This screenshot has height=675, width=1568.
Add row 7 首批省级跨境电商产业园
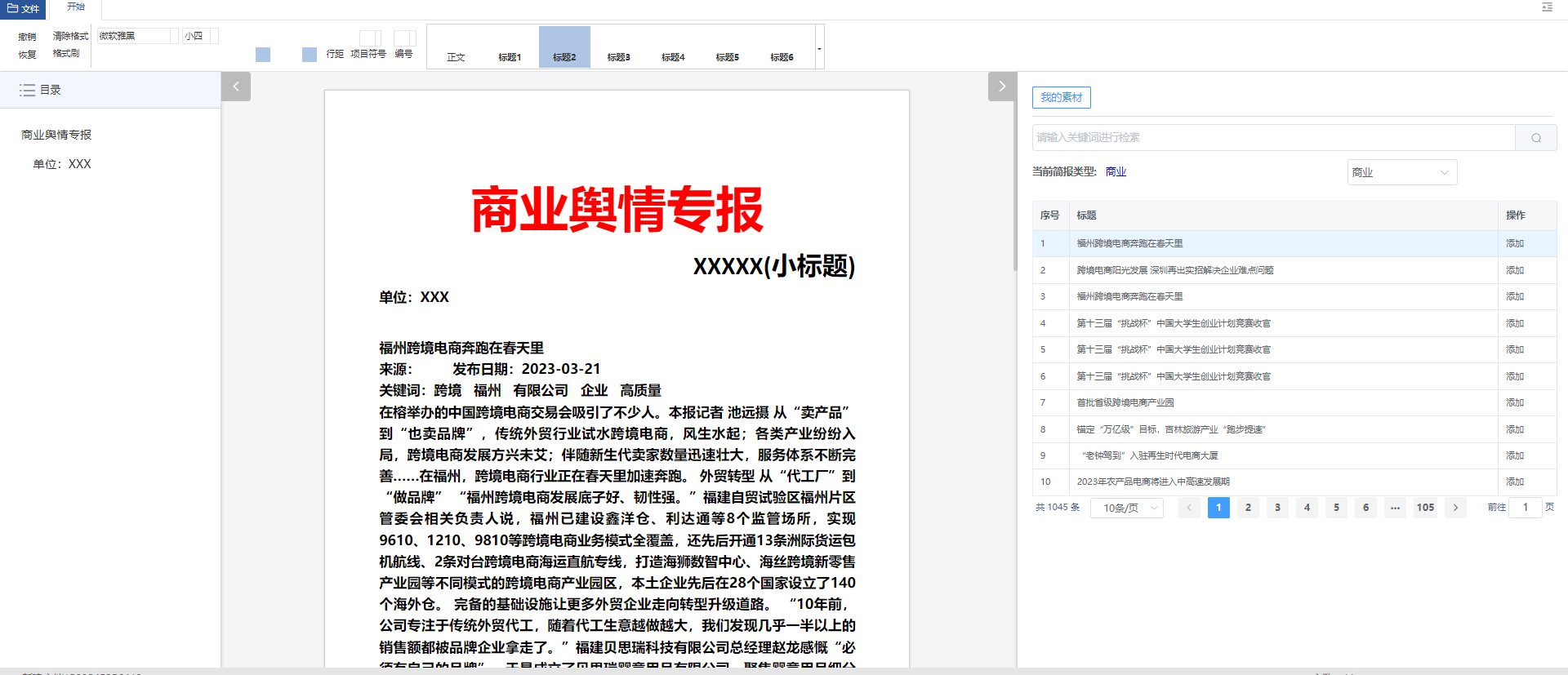[x=1515, y=402]
